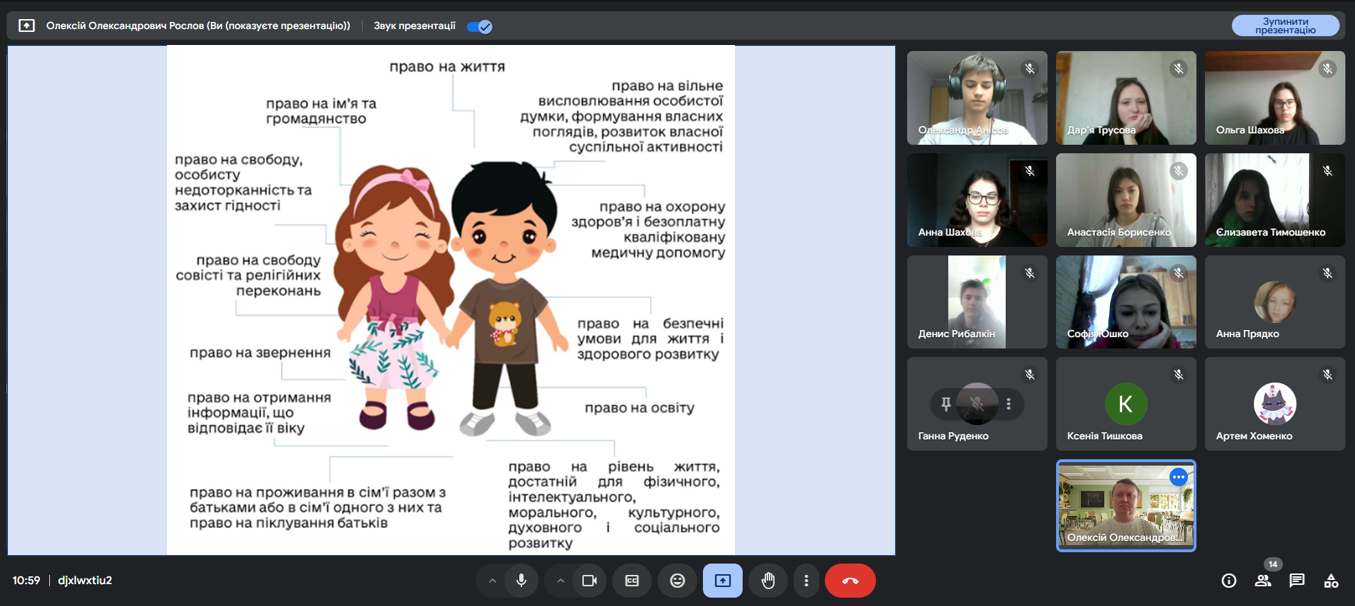Screen dimensions: 1355x606
Task: Open the activities panel
Action: [1331, 581]
